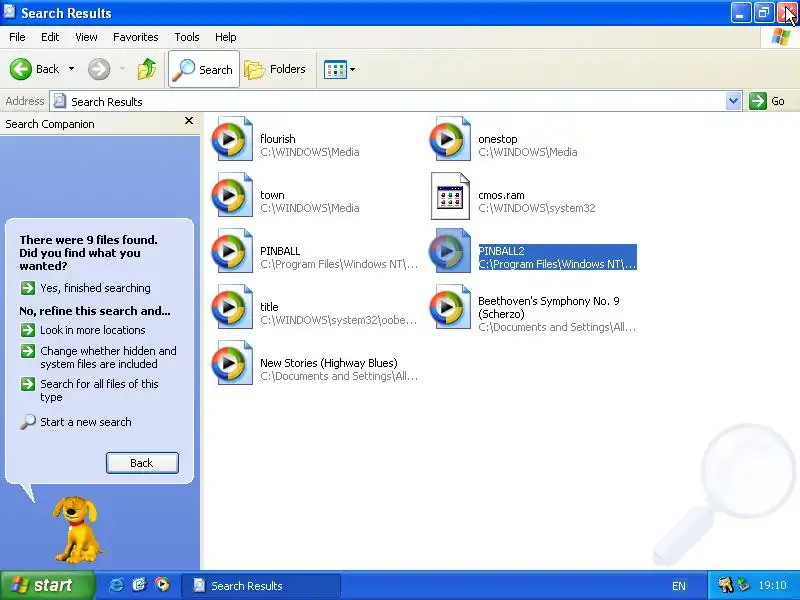This screenshot has height=600, width=800.
Task: Select the title media file icon
Action: click(232, 307)
